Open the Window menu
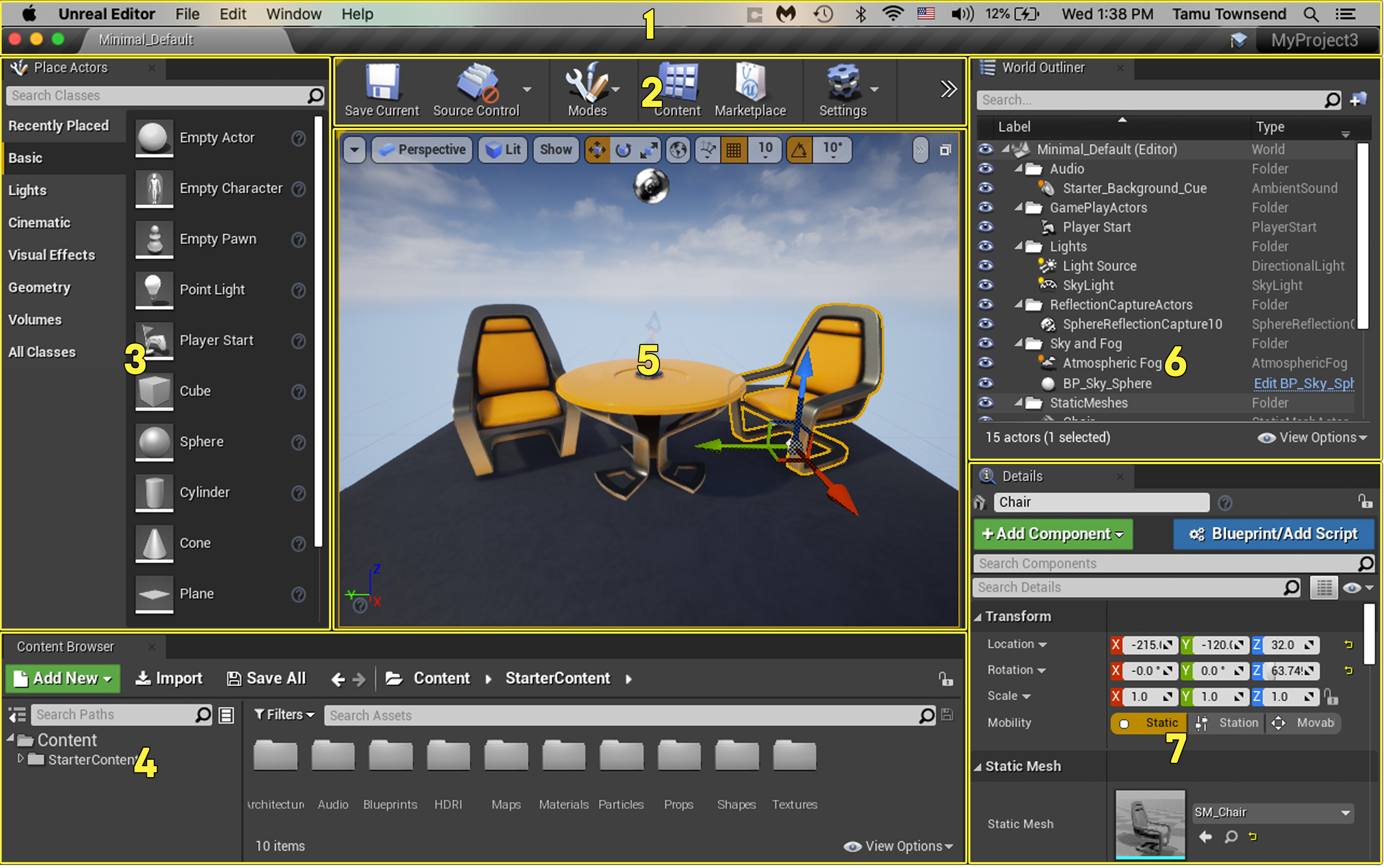Image resolution: width=1384 pixels, height=868 pixels. (x=293, y=14)
